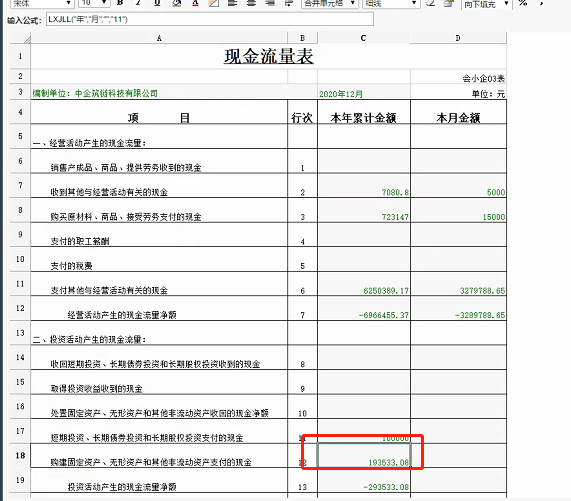Align text left using toolbar icon
571x501 pixels.
[232, 3]
